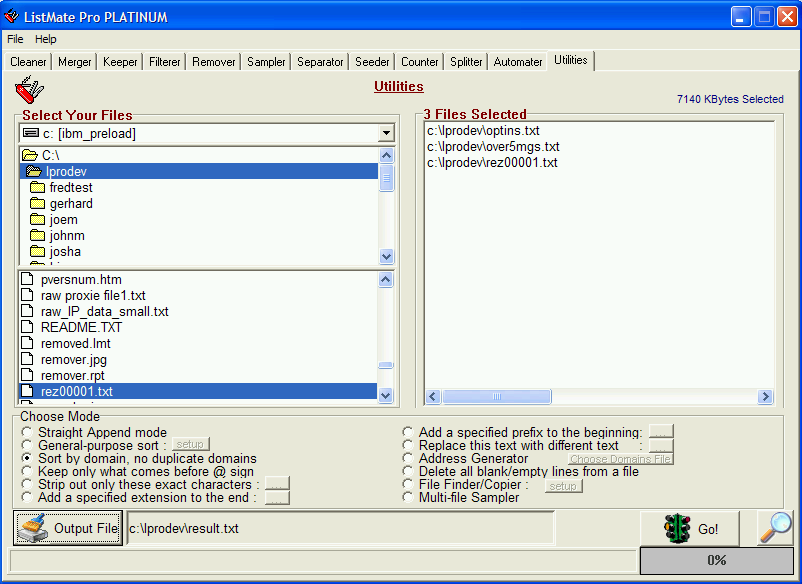Screen dimensions: 802x584
Task: Switch to the Cleaner tab
Action: pyautogui.click(x=28, y=62)
